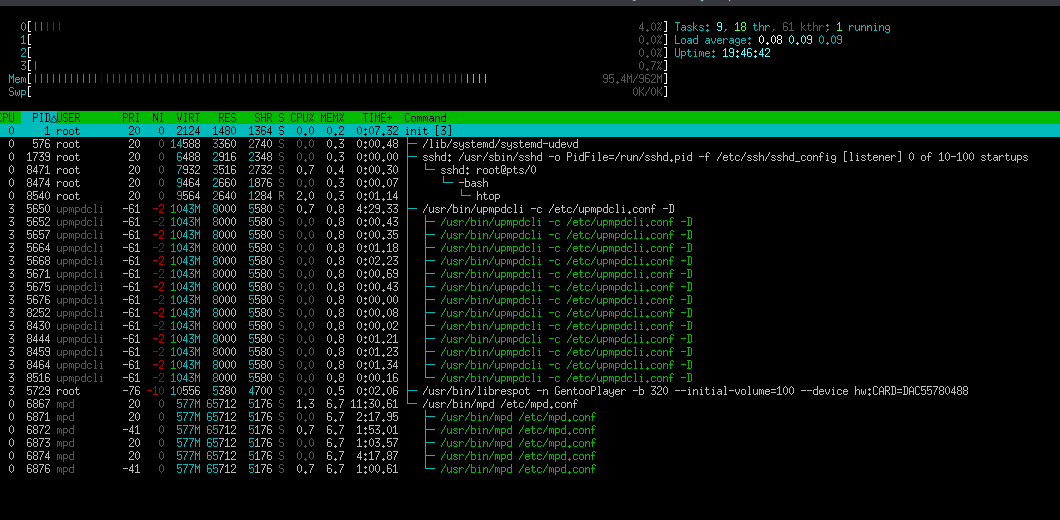The height and width of the screenshot is (520, 1060).
Task: Sort by the MEM% column header
Action: coord(334,118)
